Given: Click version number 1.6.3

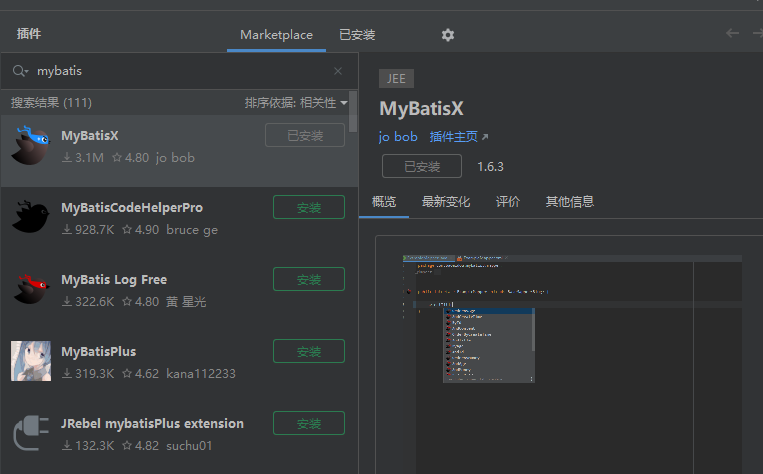Looking at the screenshot, I should pyautogui.click(x=490, y=166).
